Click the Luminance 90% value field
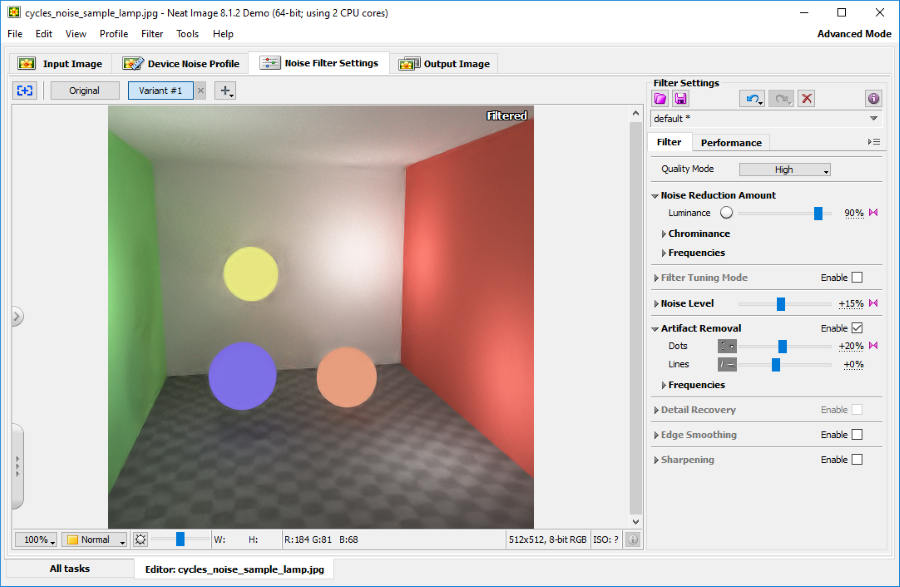900x587 pixels. [x=853, y=213]
